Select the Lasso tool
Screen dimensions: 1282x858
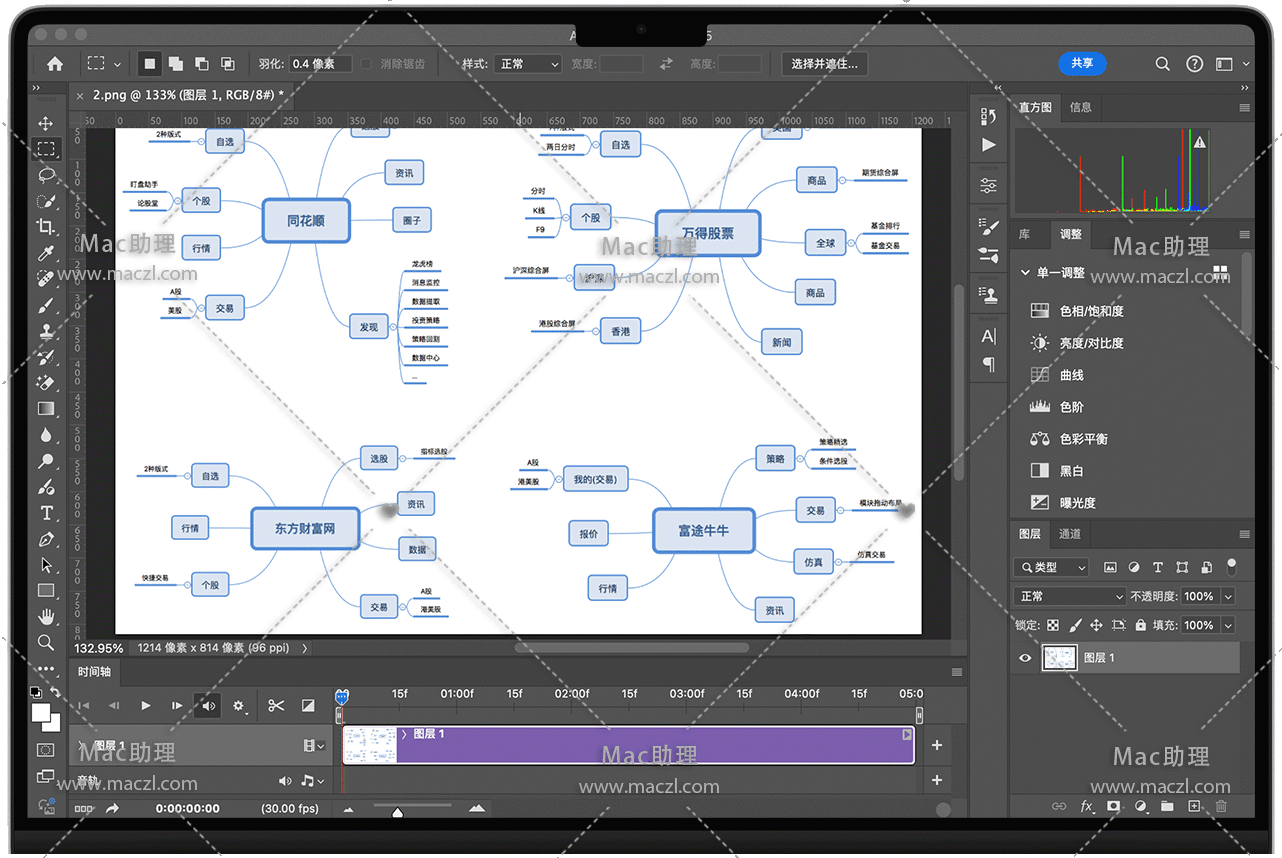46,175
